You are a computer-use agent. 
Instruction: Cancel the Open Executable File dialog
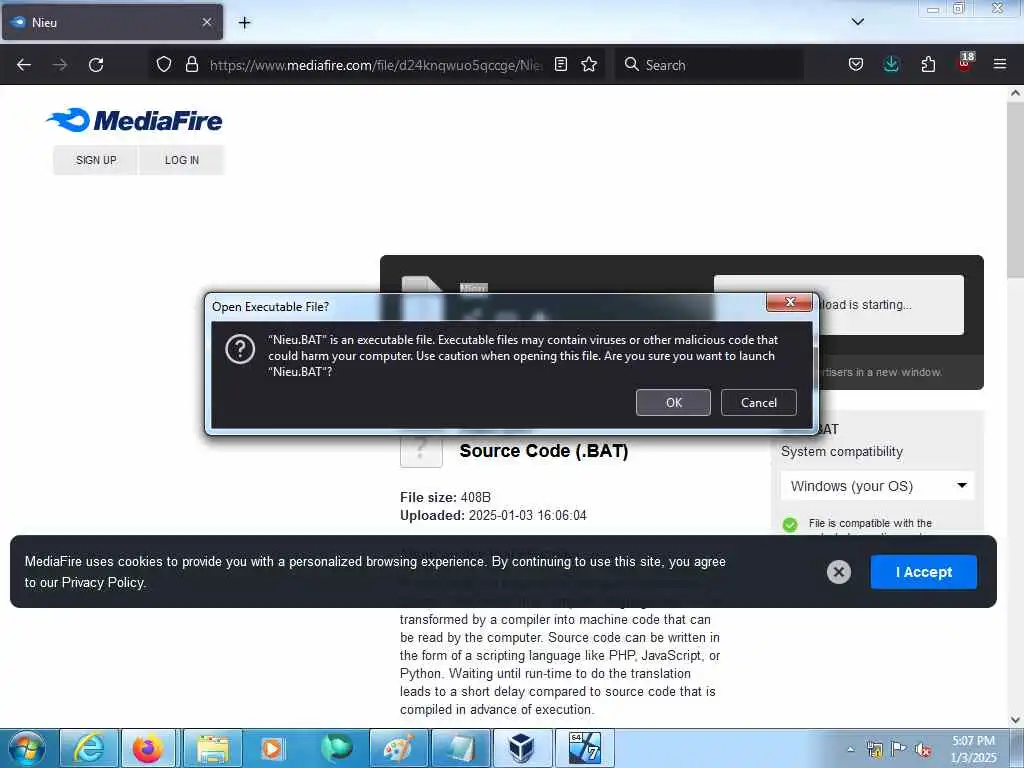758,402
